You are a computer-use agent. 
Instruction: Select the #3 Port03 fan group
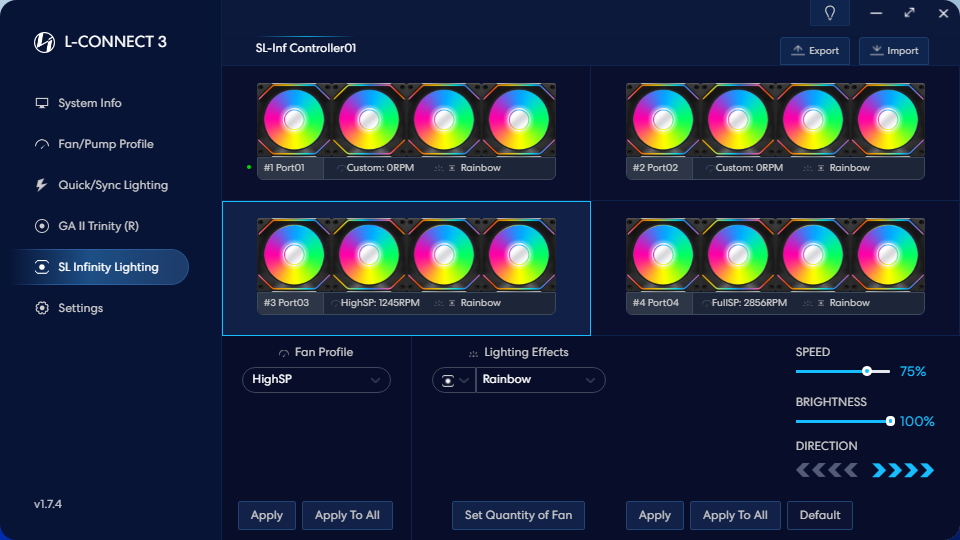407,266
